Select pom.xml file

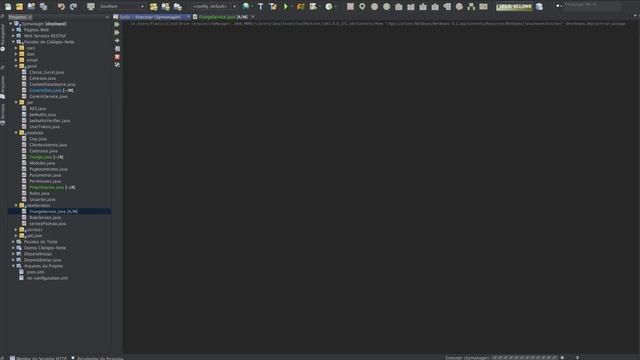tap(36, 272)
